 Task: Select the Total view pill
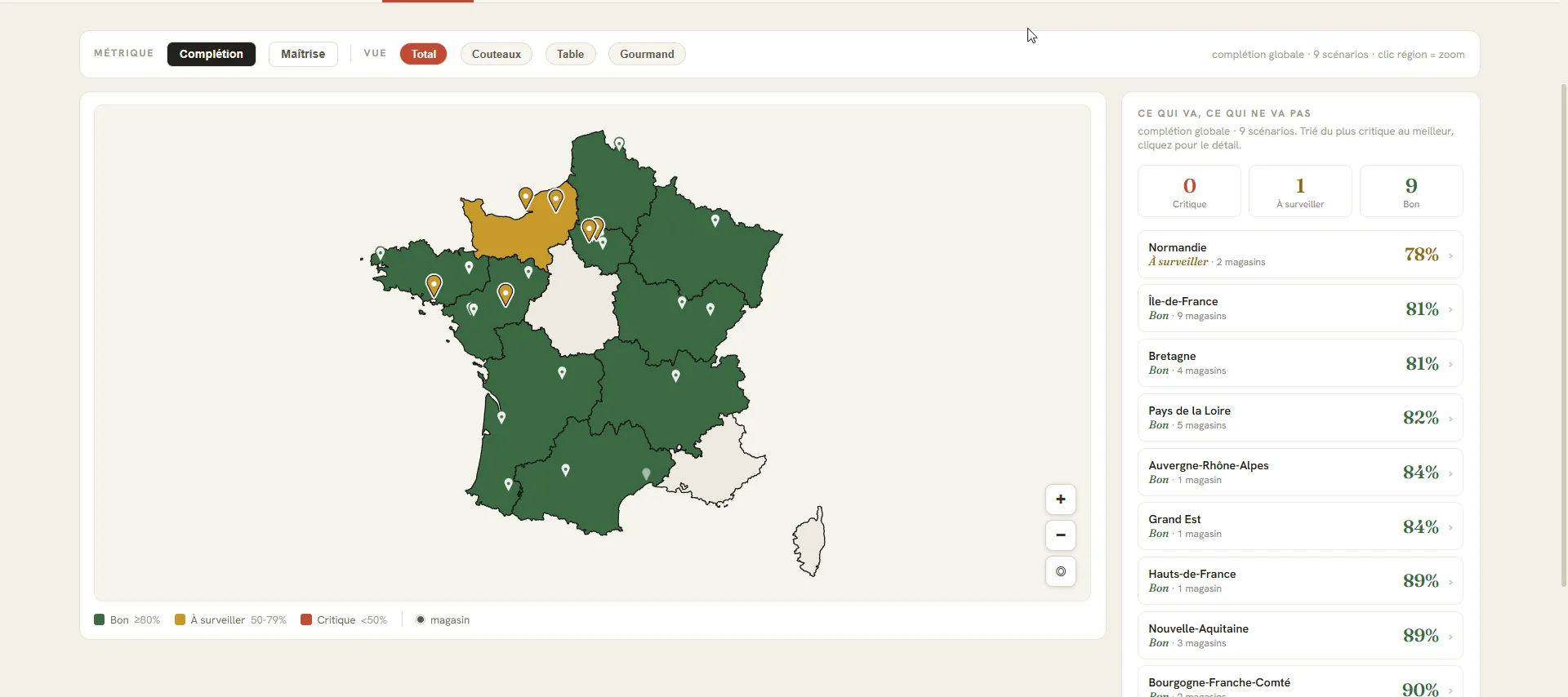pyautogui.click(x=423, y=54)
